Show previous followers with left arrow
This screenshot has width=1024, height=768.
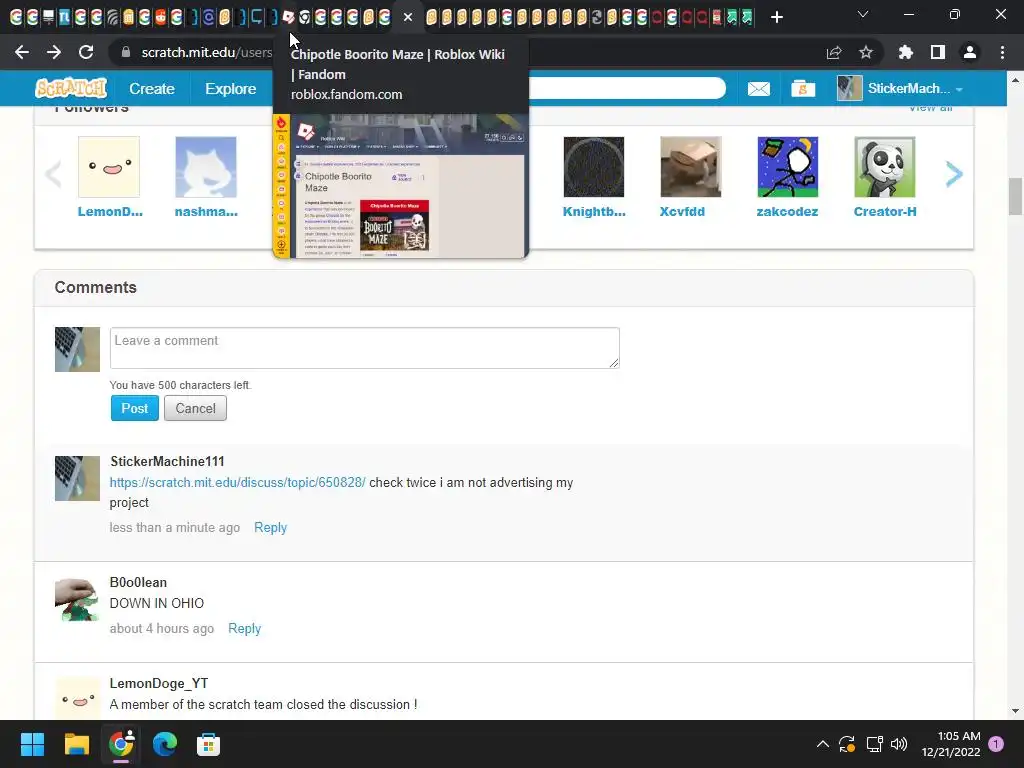pos(53,174)
